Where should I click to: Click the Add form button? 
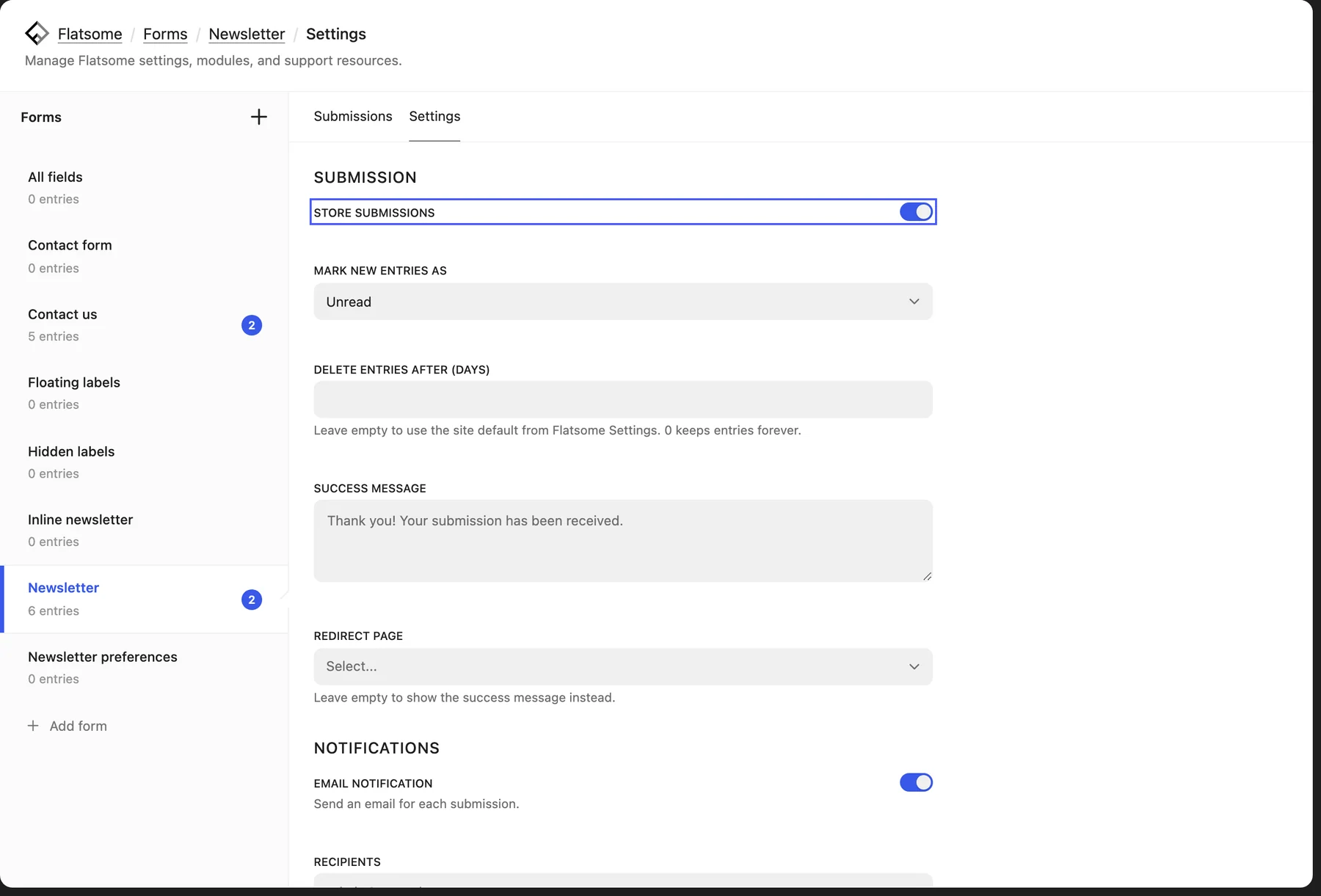[x=68, y=726]
